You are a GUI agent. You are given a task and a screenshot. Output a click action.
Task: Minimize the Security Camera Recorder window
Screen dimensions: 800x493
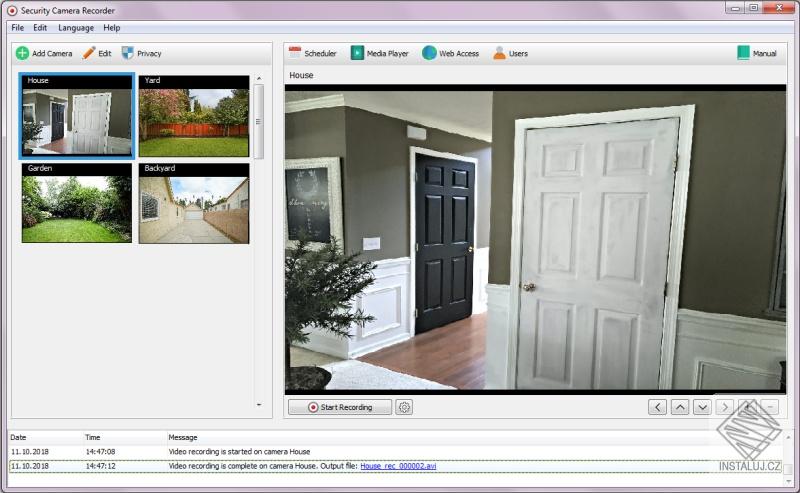click(735, 8)
